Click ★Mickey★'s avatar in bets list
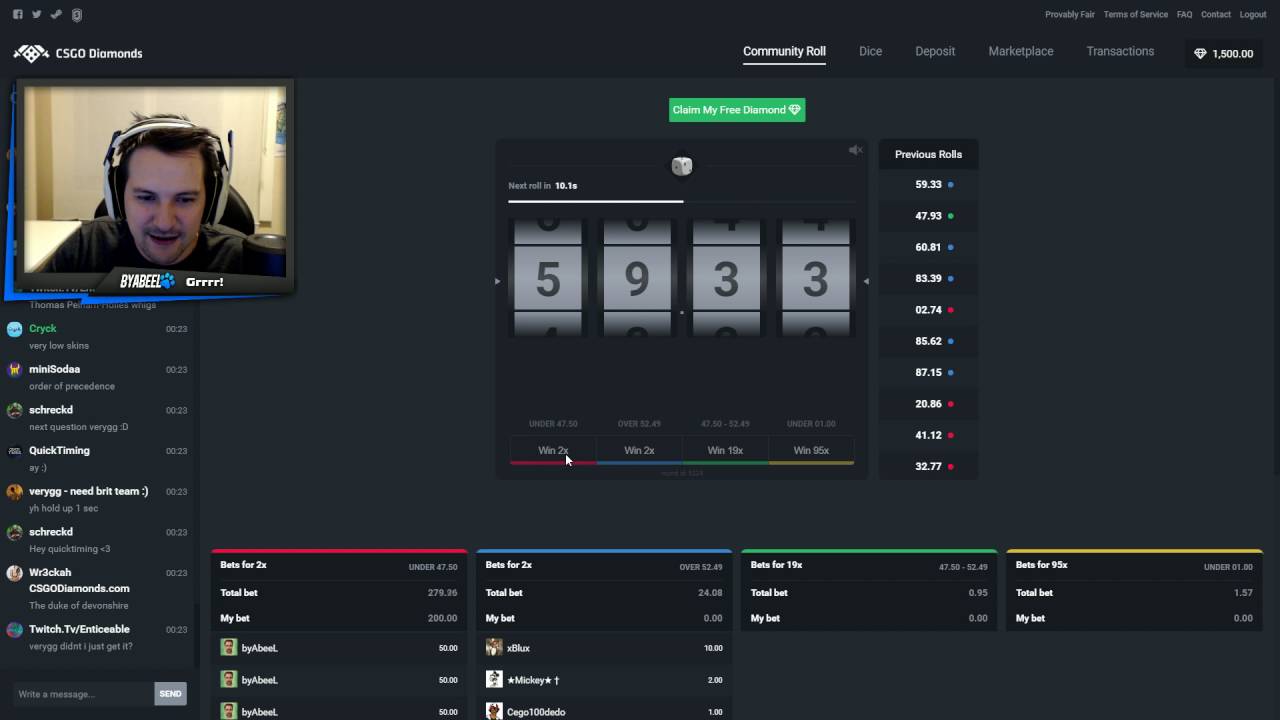The image size is (1280, 720). [494, 680]
